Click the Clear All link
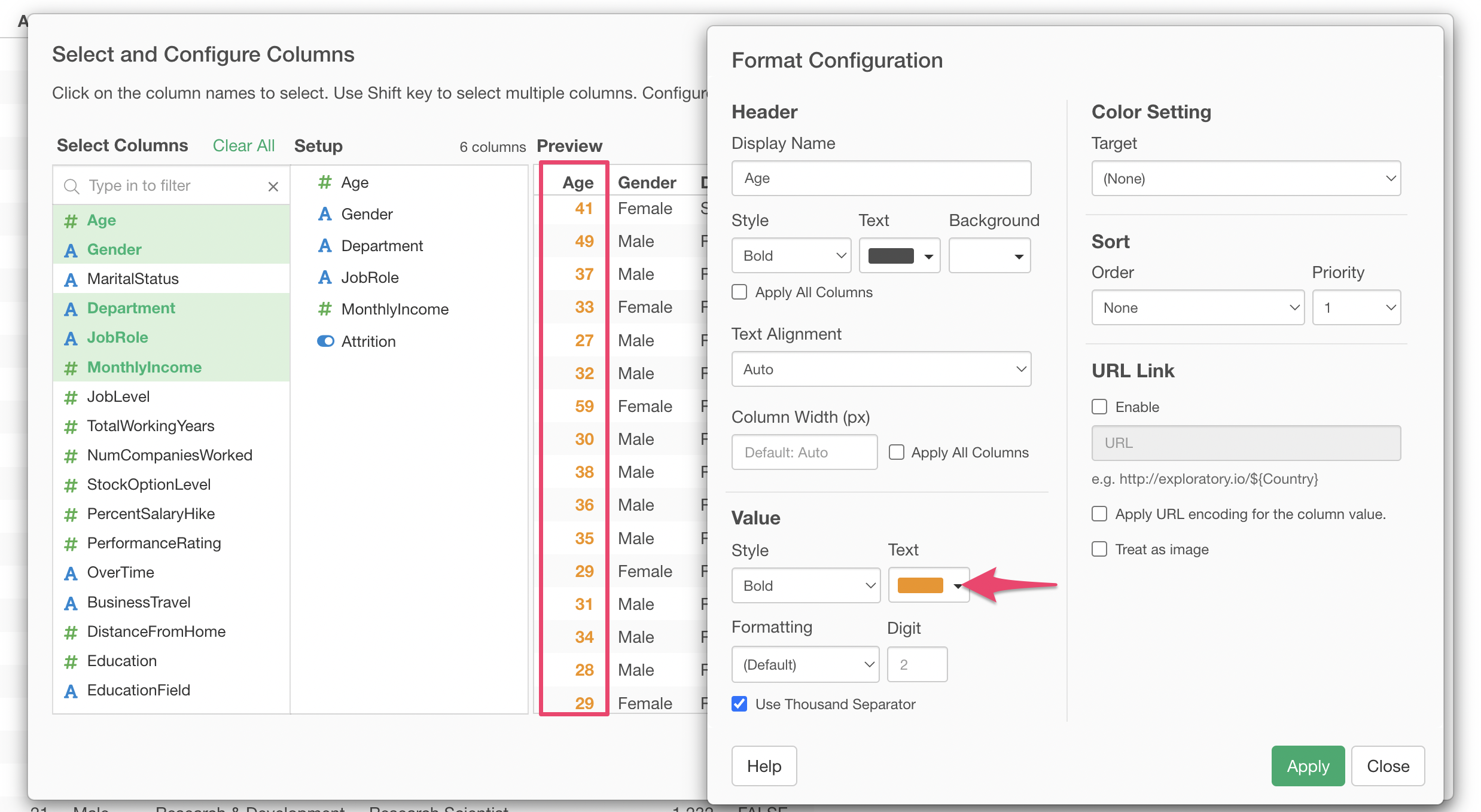 pos(243,145)
